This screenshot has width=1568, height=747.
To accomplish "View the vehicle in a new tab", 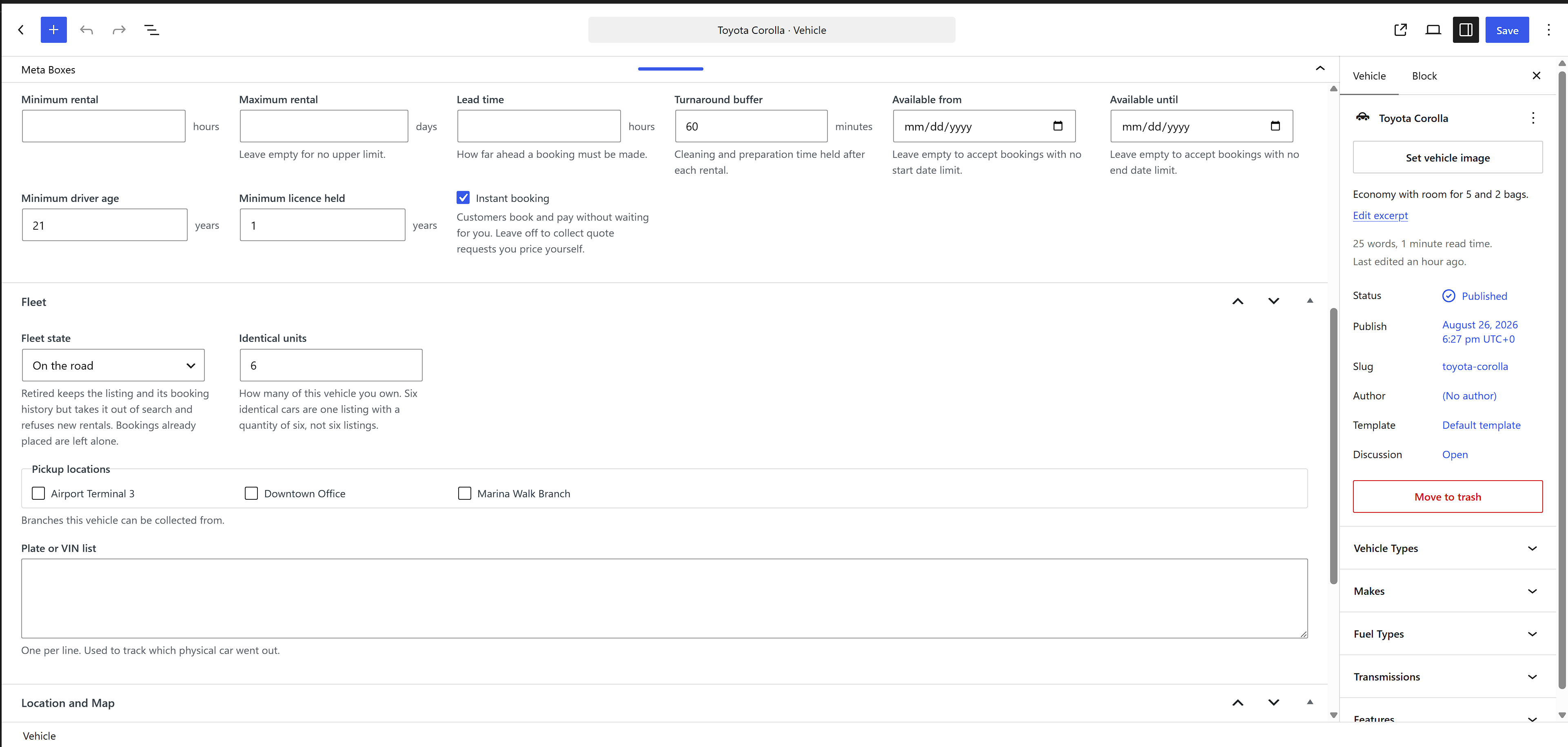I will coord(1401,30).
